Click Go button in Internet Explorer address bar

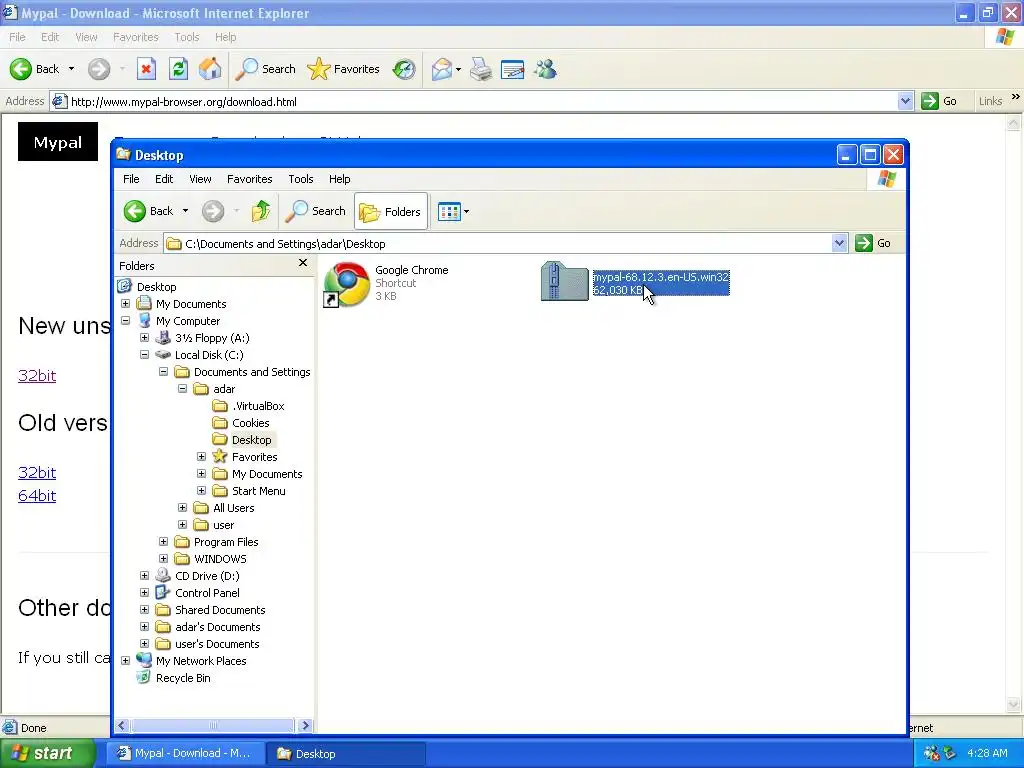[940, 101]
